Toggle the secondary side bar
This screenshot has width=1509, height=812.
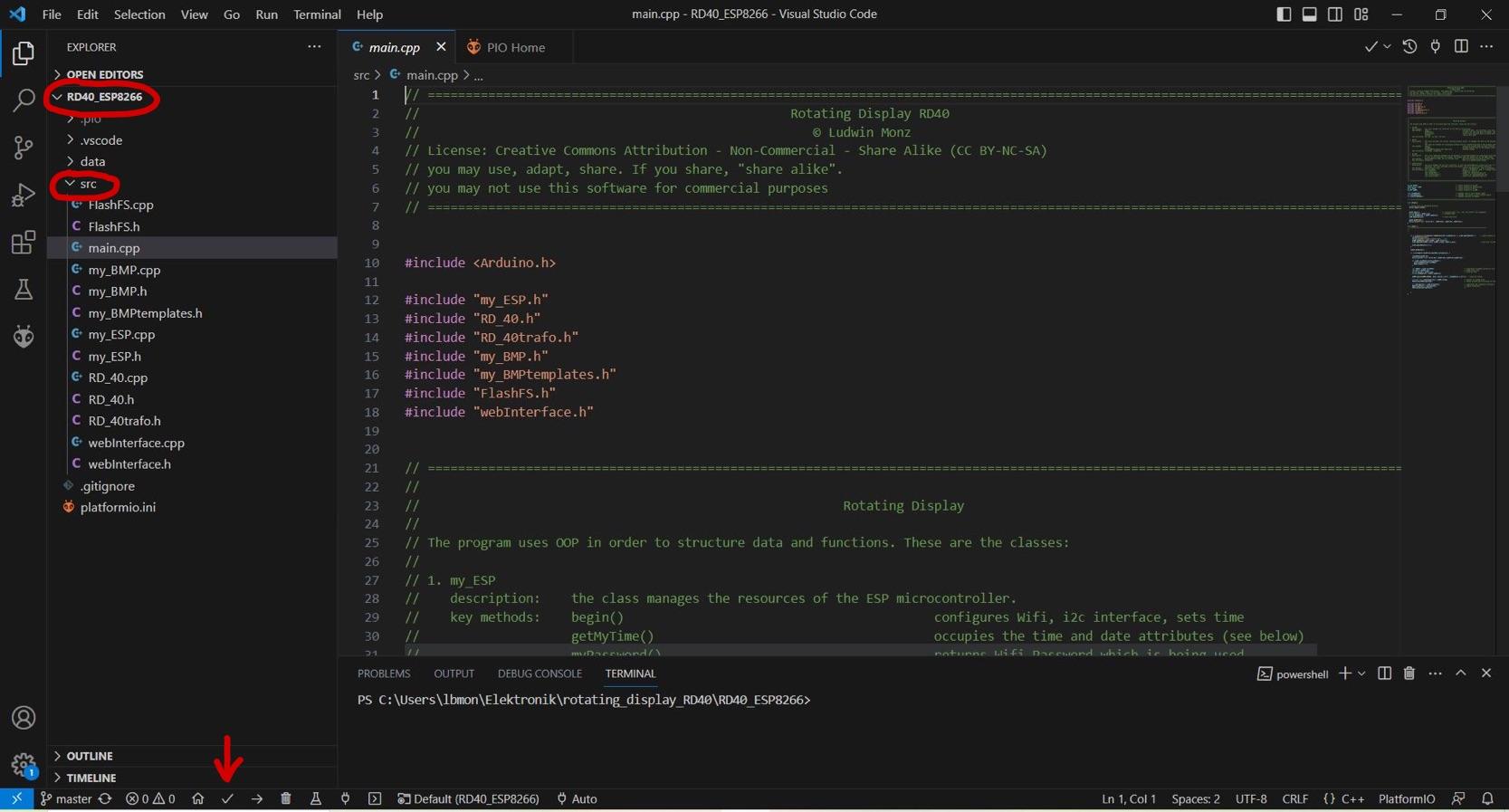tap(1335, 14)
